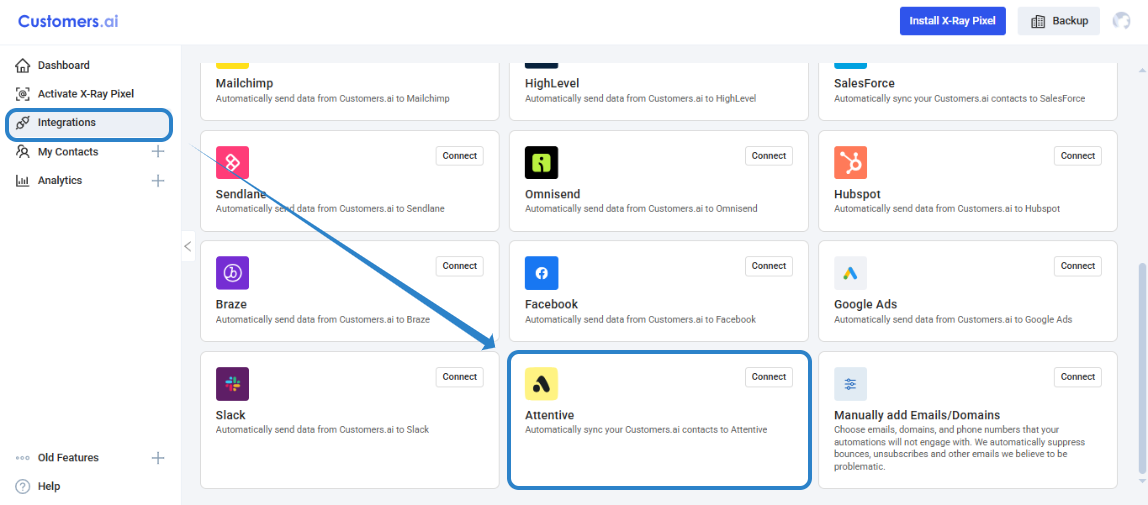Click the vertical scrollbar thumb
1148x505 pixels.
pyautogui.click(x=1142, y=367)
